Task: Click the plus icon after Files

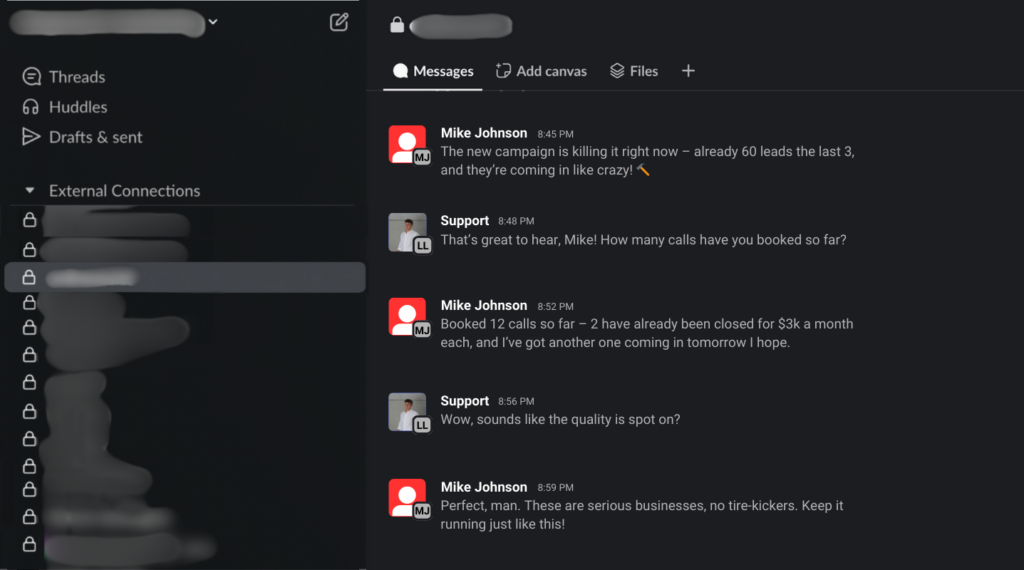Action: (x=688, y=71)
